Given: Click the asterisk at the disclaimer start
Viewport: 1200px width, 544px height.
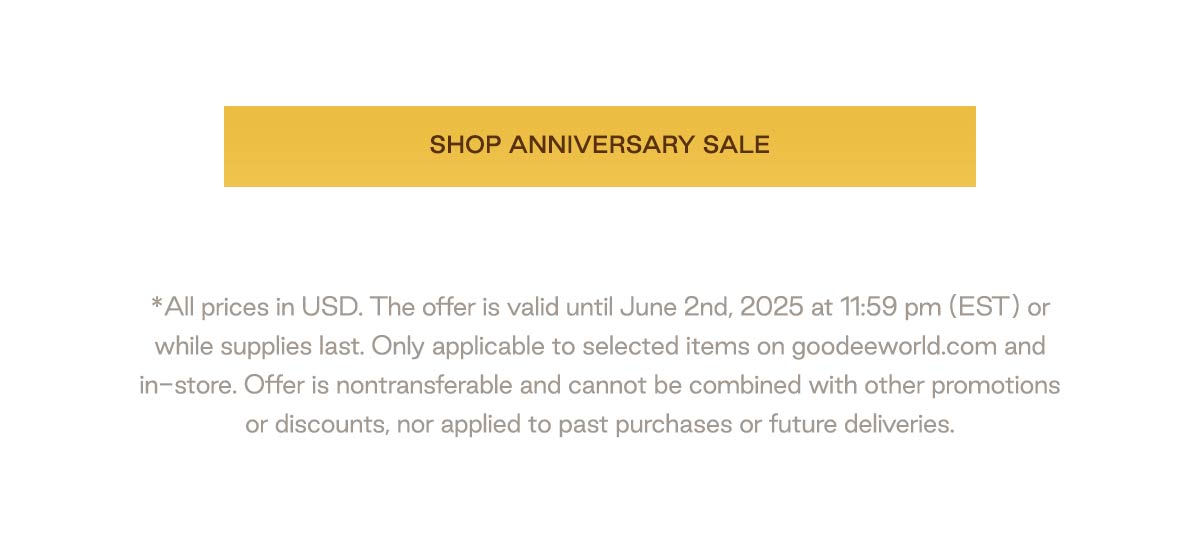Looking at the screenshot, I should [157, 302].
